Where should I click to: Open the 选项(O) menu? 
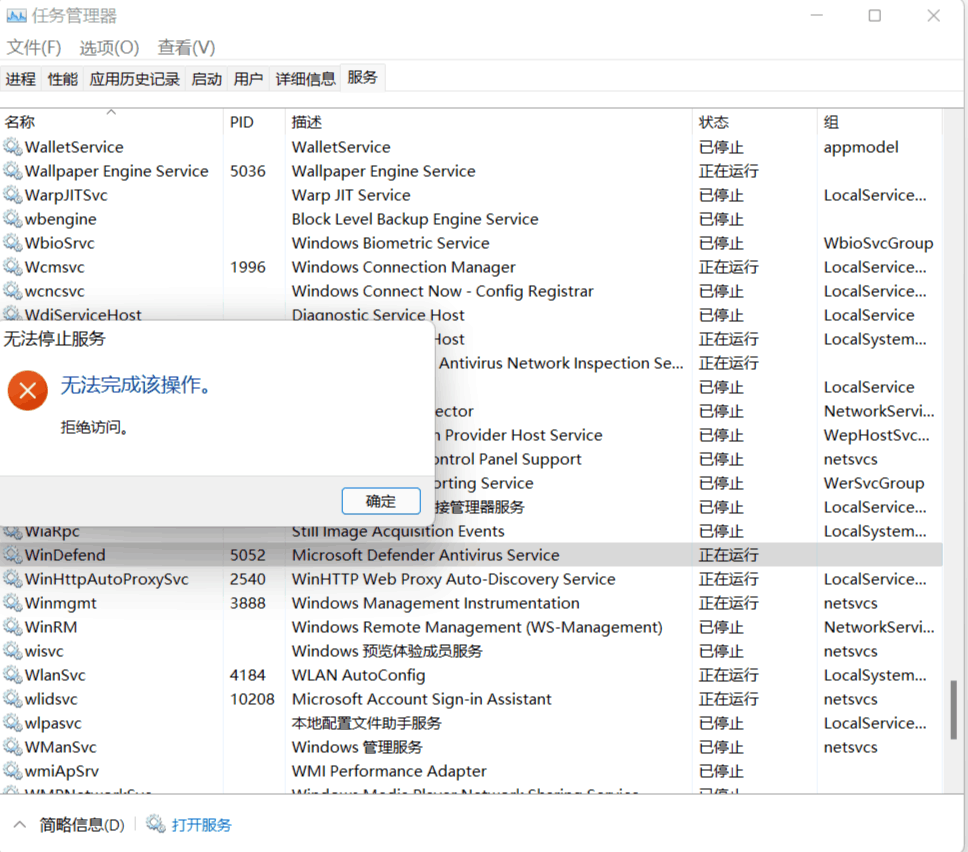109,48
